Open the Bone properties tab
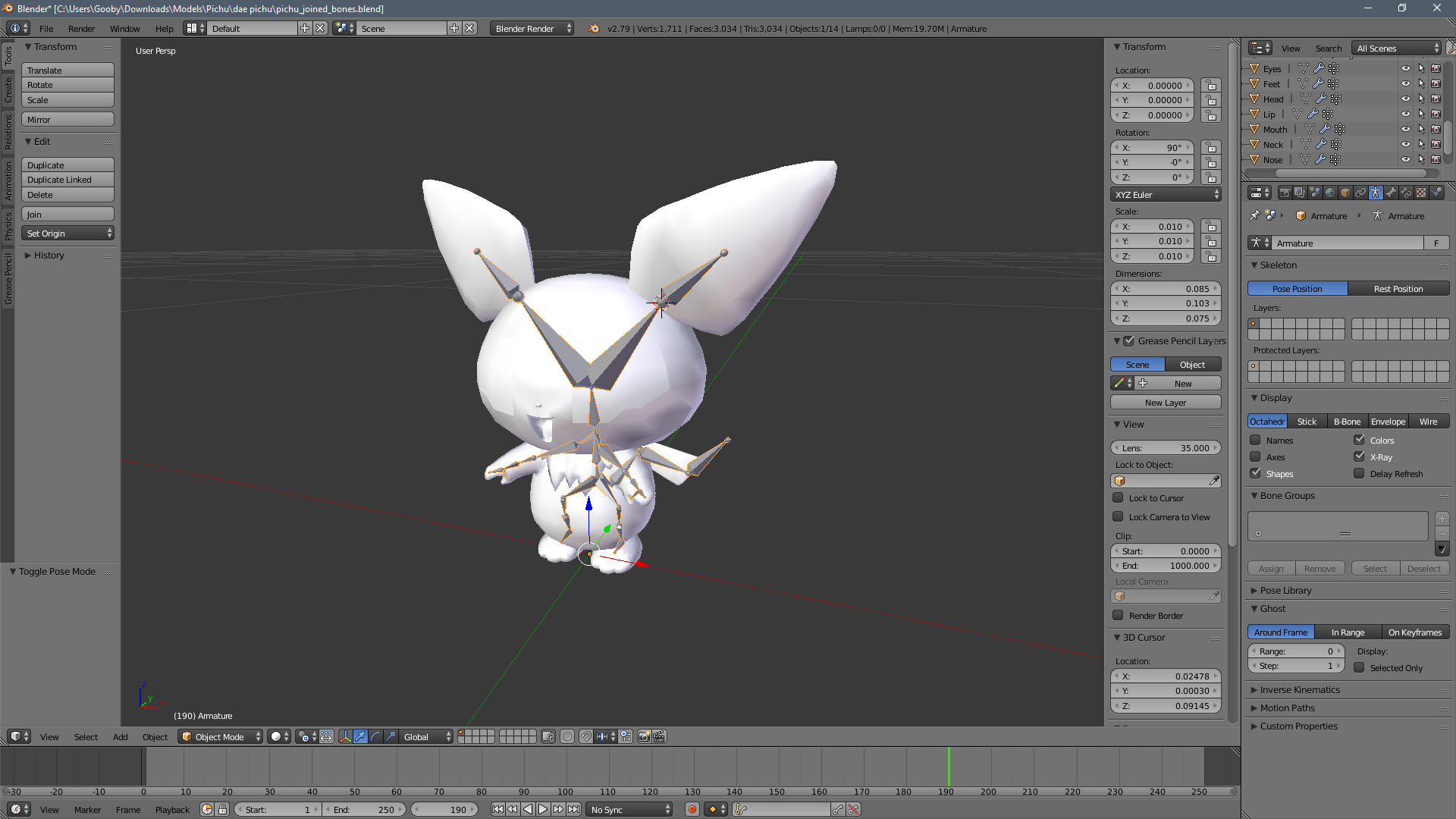Viewport: 1456px width, 819px height. tap(1391, 193)
